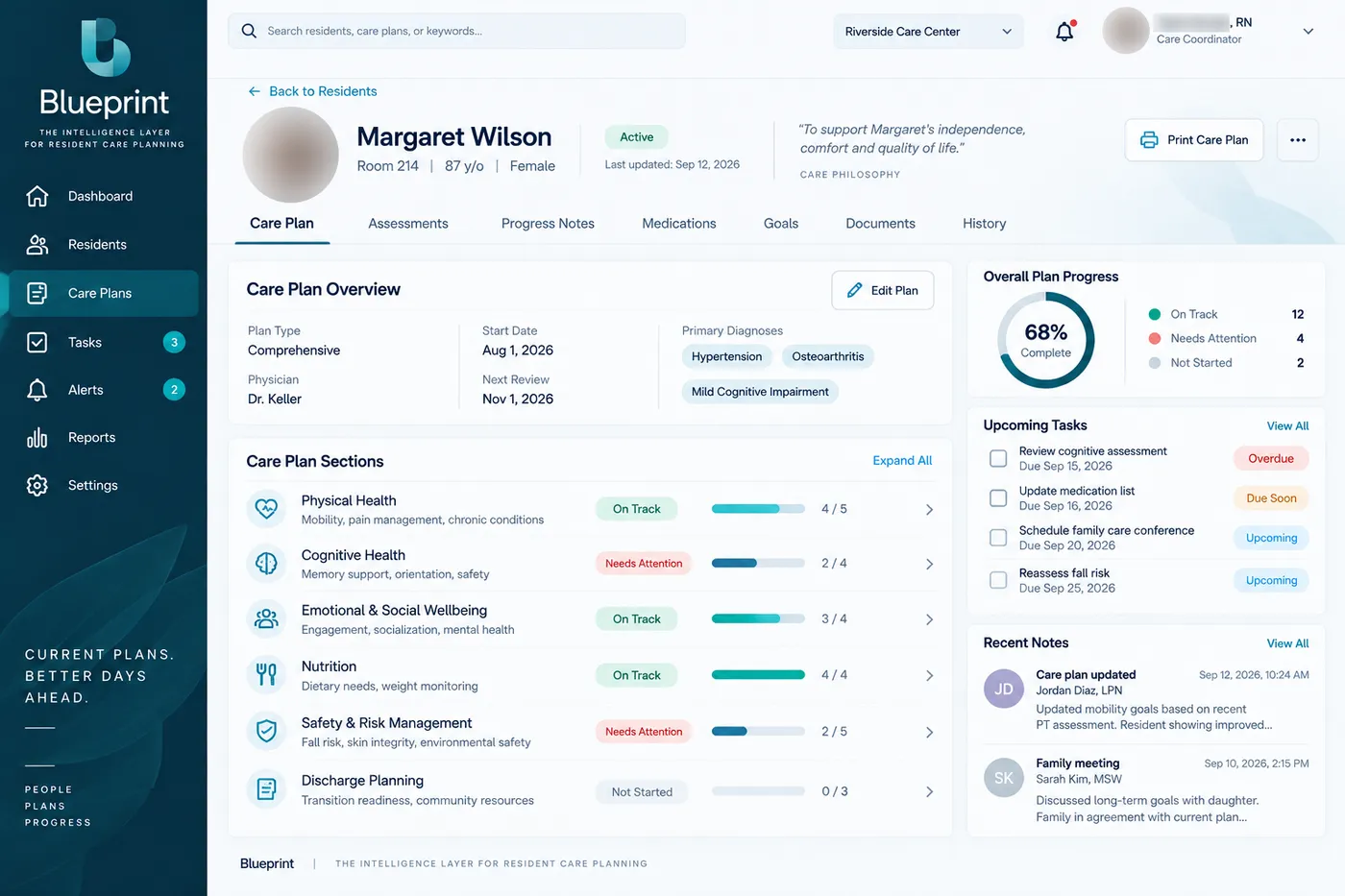Click the Care Plans document icon
1345x896 pixels.
pyautogui.click(x=37, y=293)
